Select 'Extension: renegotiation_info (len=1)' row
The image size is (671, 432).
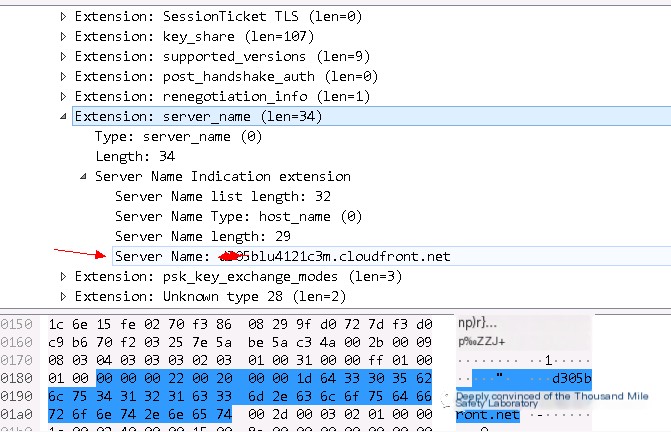pyautogui.click(x=222, y=97)
